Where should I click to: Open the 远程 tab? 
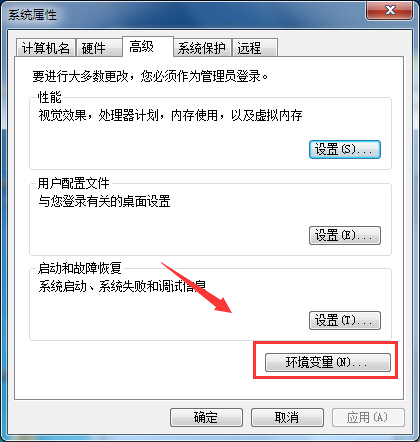coord(255,48)
